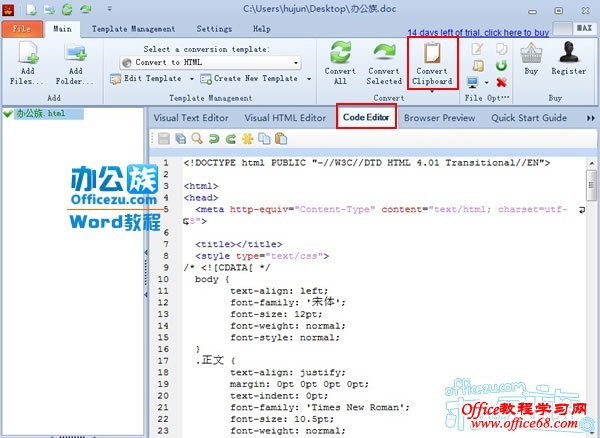
Task: Click the red X delete icon in File Options
Action: click(x=501, y=82)
